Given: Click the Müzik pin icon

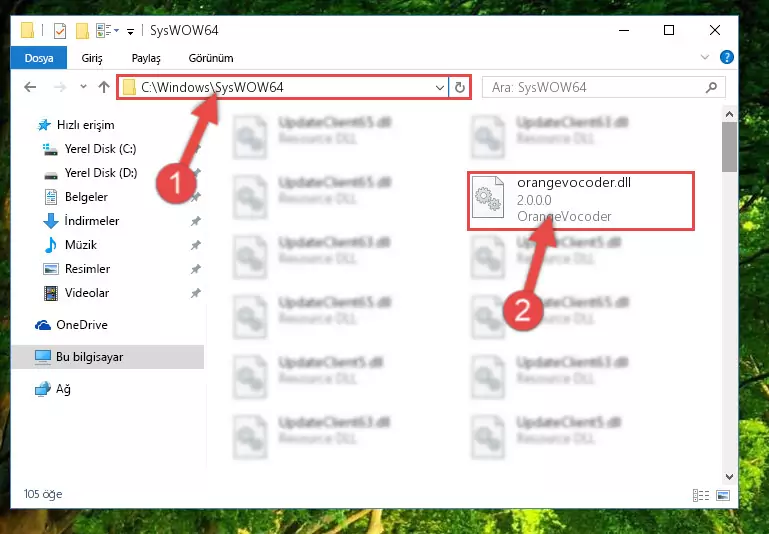Looking at the screenshot, I should click(x=196, y=245).
